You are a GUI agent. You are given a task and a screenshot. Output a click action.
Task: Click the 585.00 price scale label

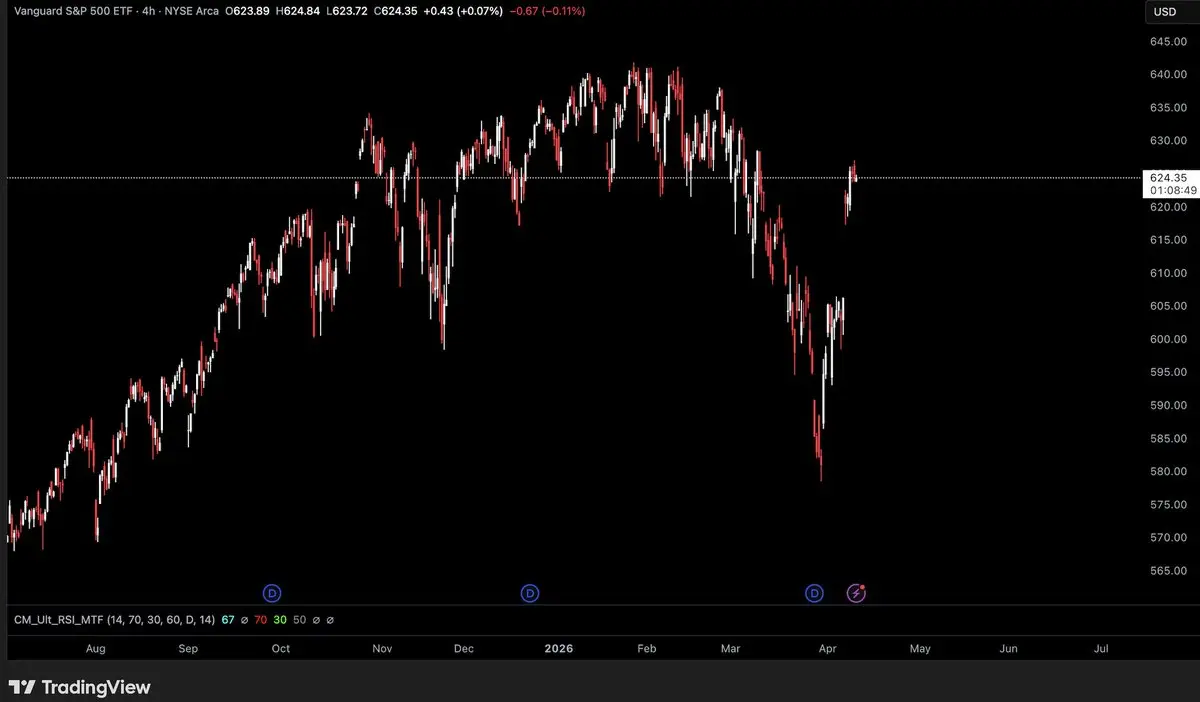(1168, 438)
